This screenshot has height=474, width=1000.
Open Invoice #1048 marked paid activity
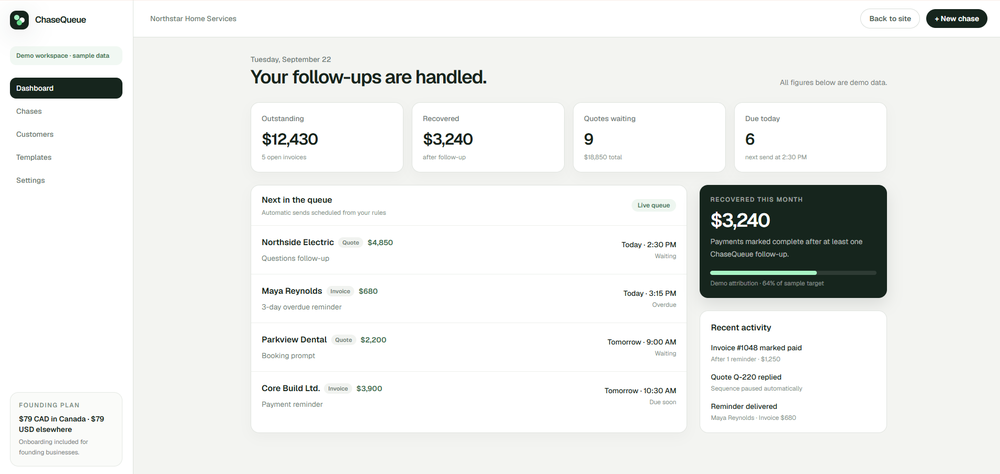(x=756, y=353)
